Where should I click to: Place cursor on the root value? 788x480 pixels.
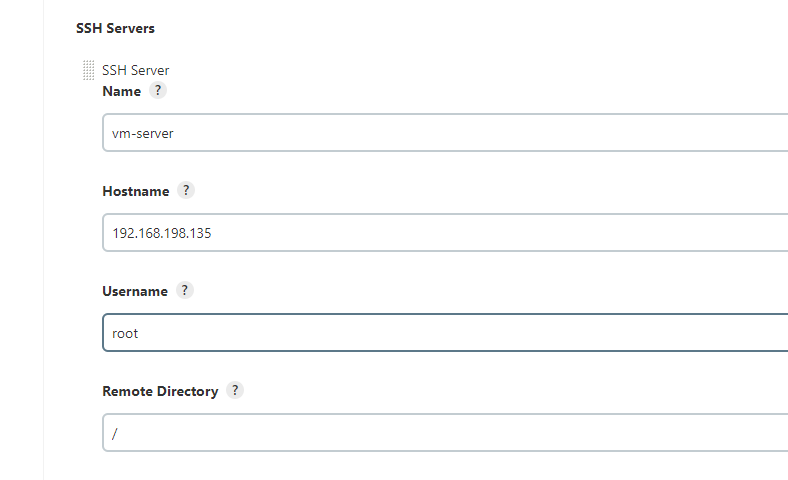(125, 334)
